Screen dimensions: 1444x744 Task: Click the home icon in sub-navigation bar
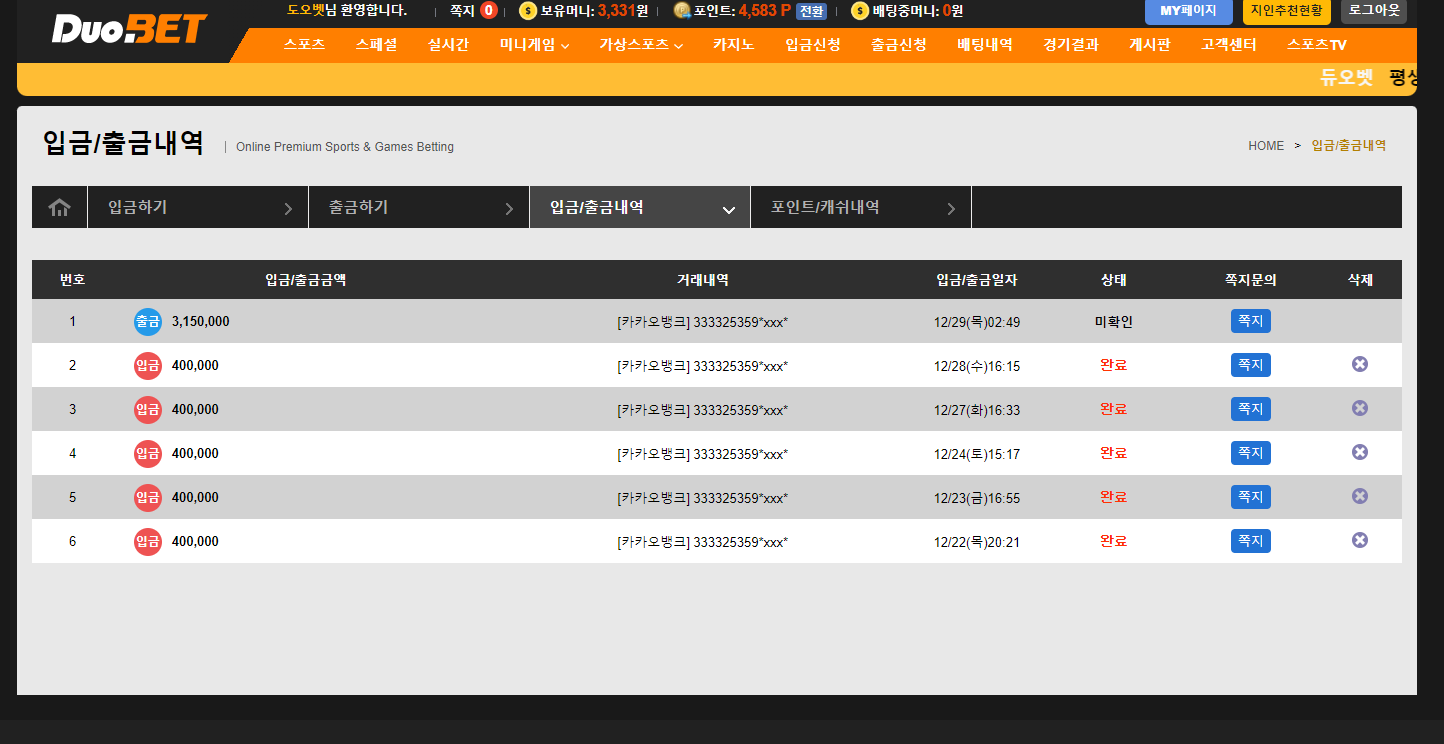pos(60,208)
